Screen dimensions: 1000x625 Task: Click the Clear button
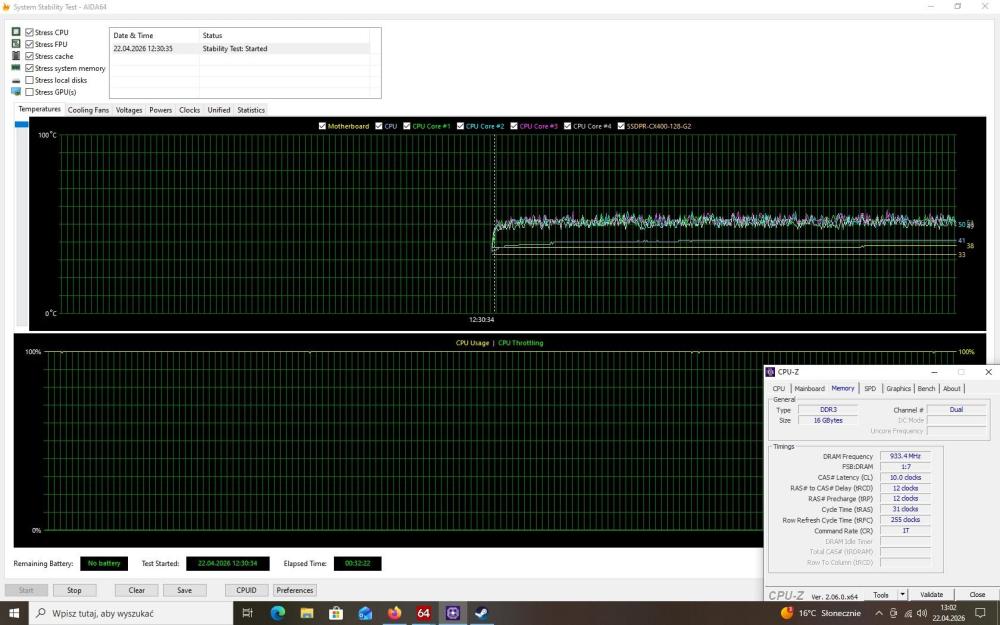[136, 590]
